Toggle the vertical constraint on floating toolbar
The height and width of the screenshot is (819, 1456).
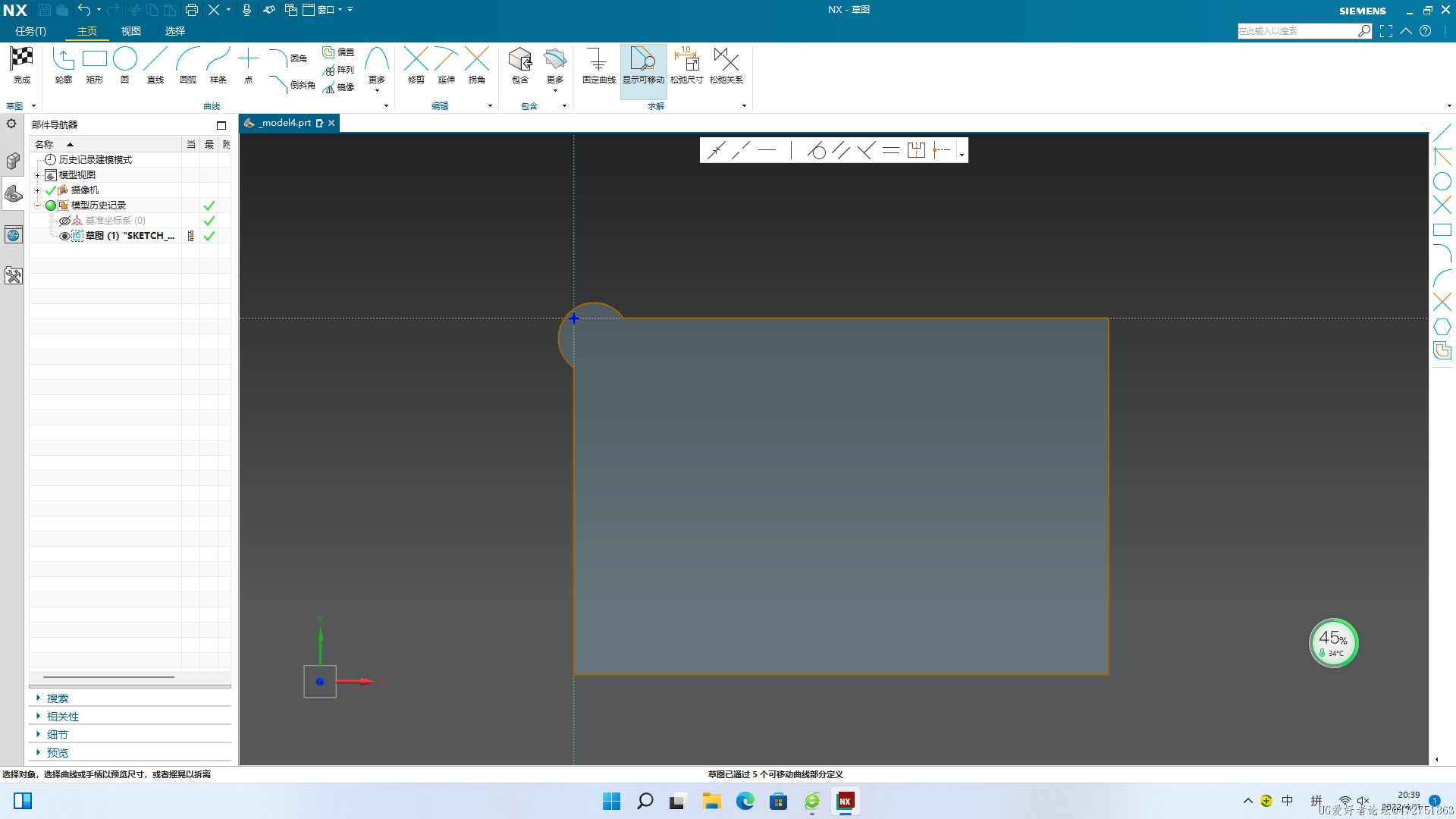791,150
